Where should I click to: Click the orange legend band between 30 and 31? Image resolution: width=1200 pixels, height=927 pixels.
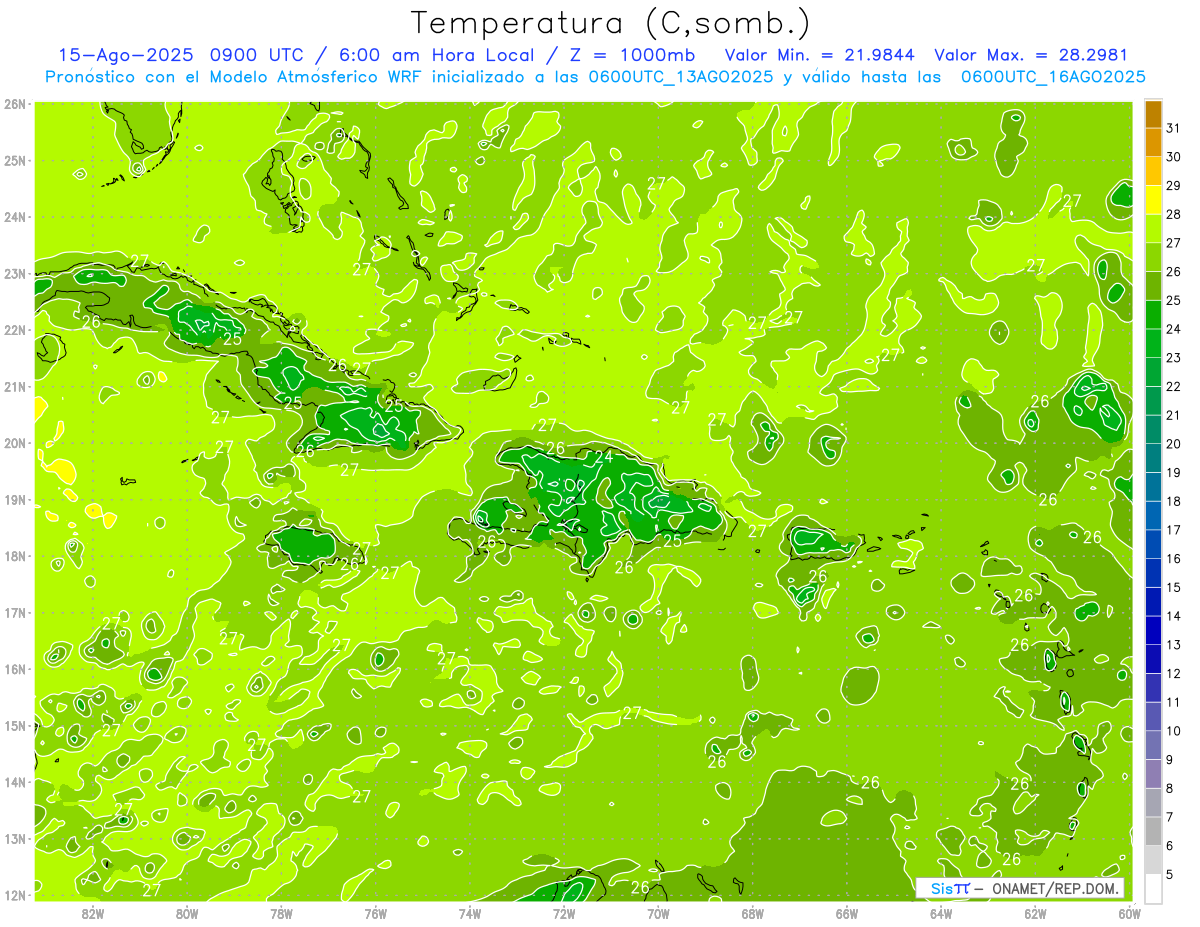click(1153, 143)
